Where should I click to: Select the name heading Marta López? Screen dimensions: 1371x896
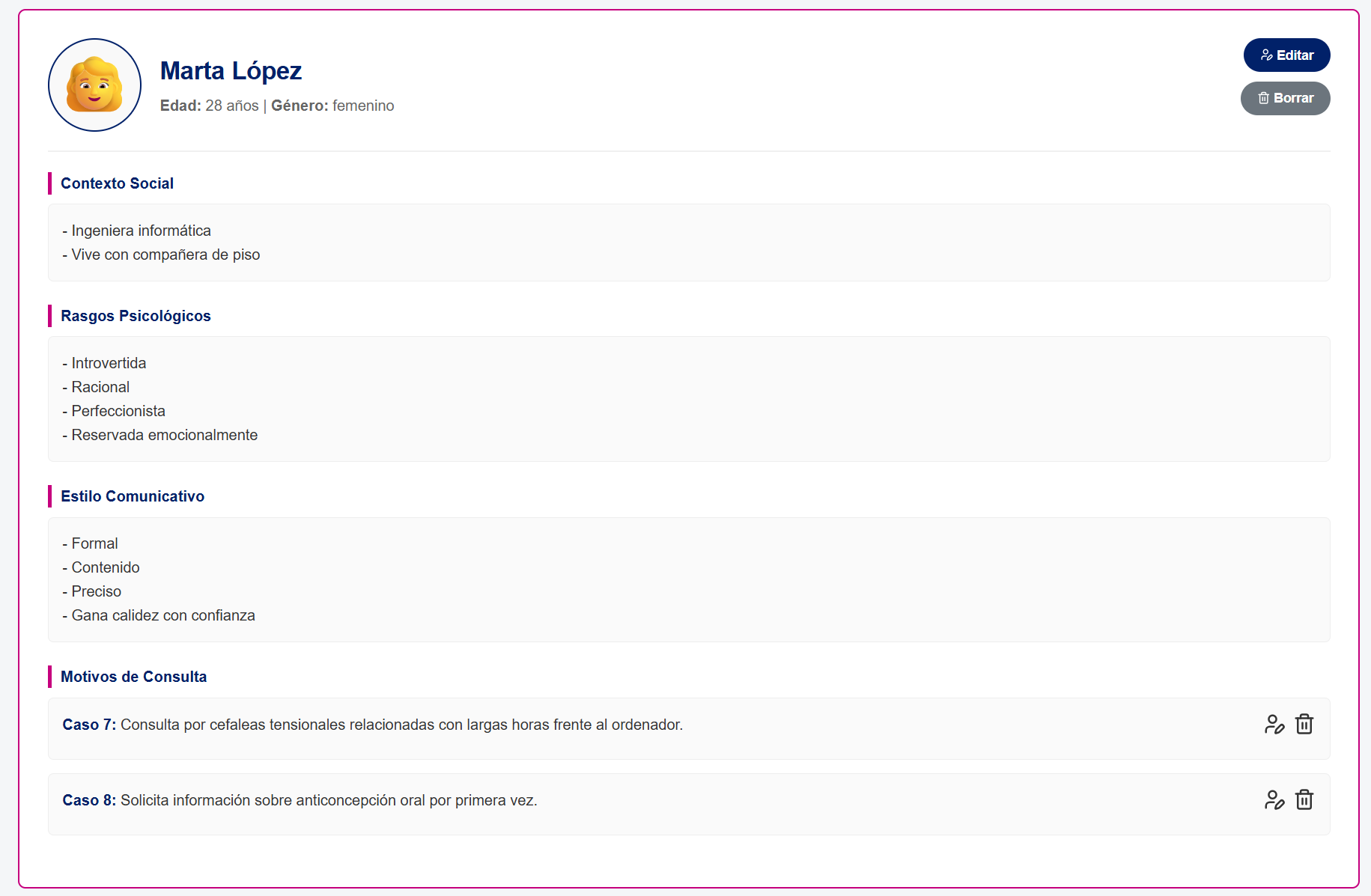point(231,70)
